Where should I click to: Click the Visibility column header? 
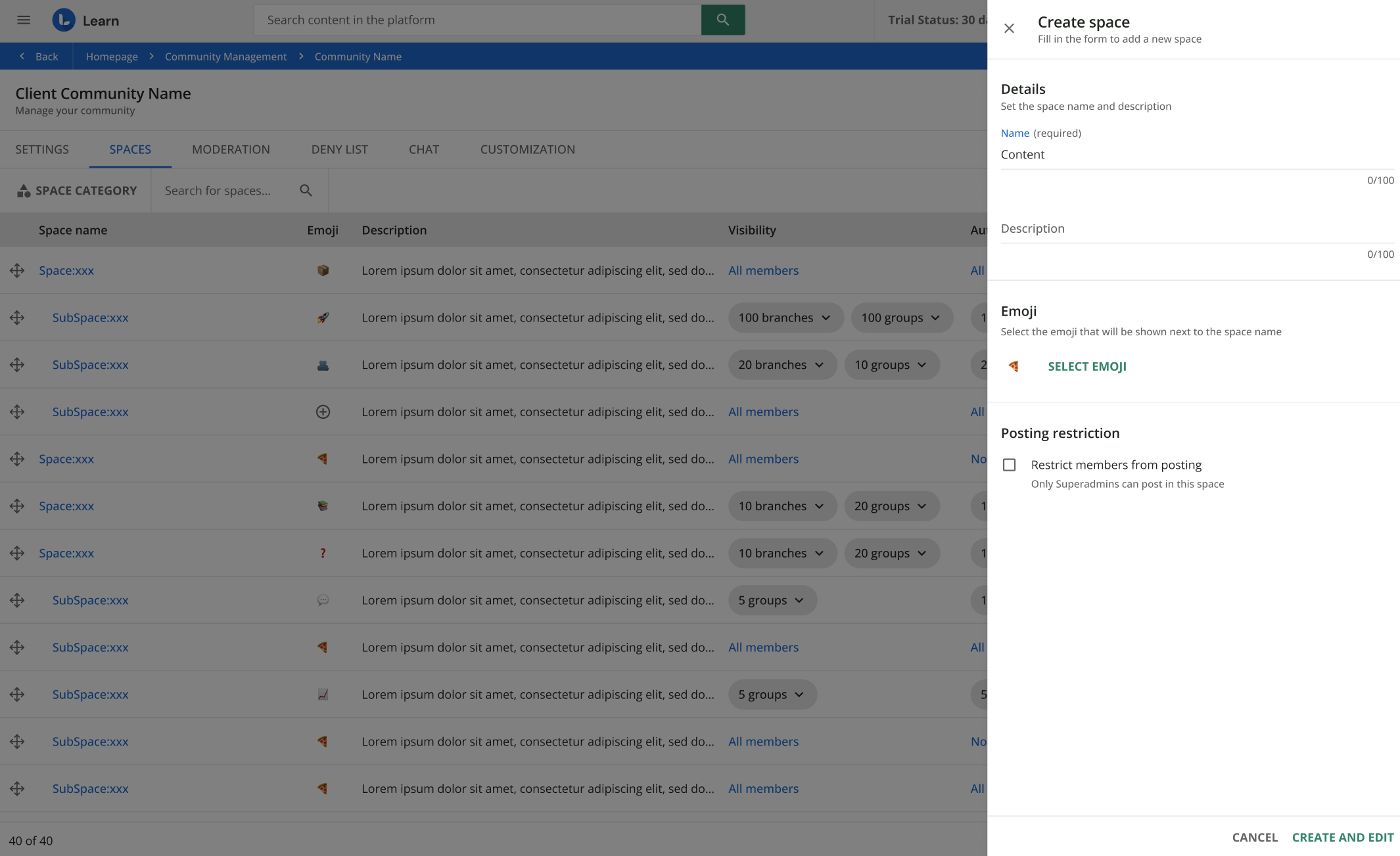click(x=752, y=230)
